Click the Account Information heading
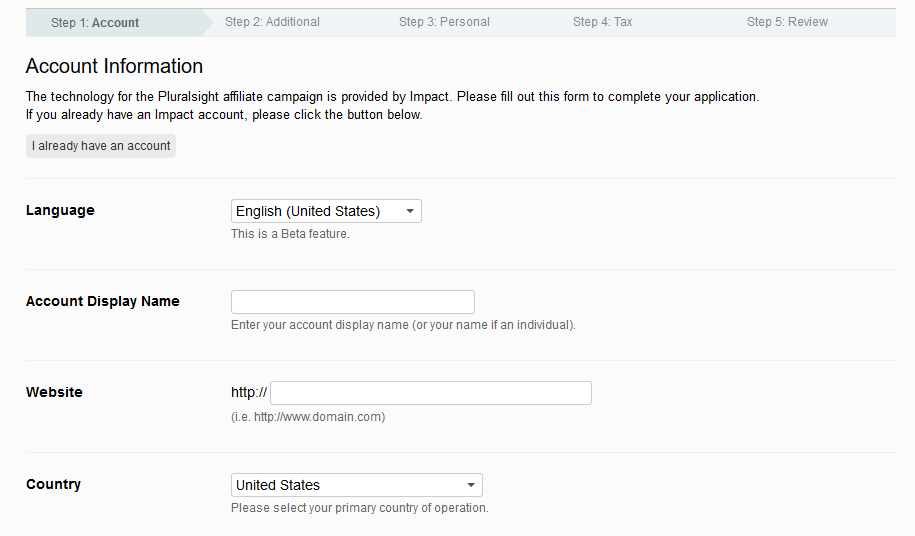Image resolution: width=915 pixels, height=536 pixels. tap(114, 66)
